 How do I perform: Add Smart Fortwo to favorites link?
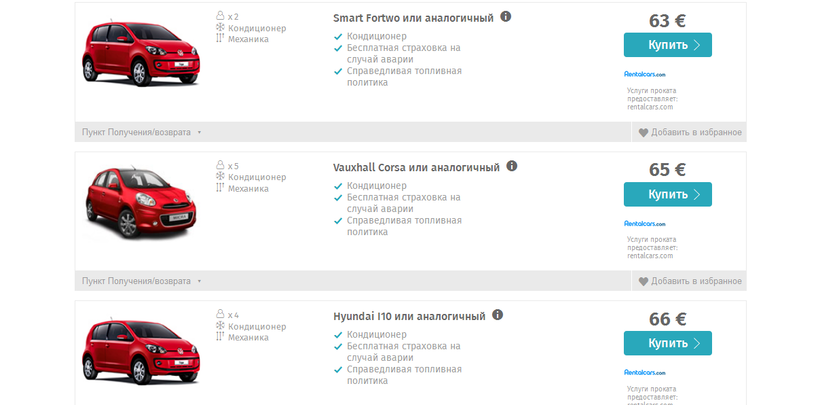(x=696, y=132)
